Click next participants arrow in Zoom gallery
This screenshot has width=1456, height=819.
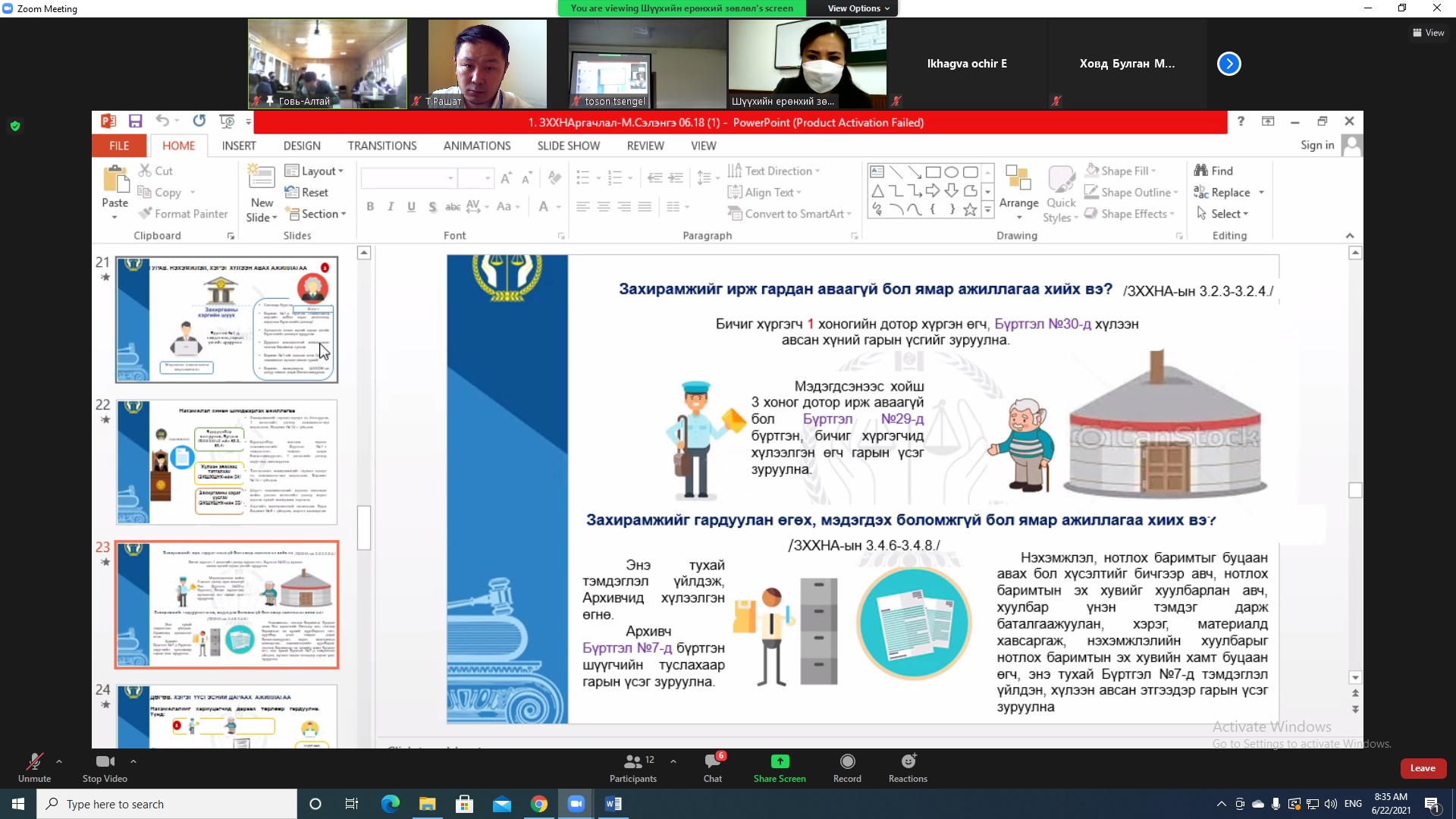click(1228, 64)
